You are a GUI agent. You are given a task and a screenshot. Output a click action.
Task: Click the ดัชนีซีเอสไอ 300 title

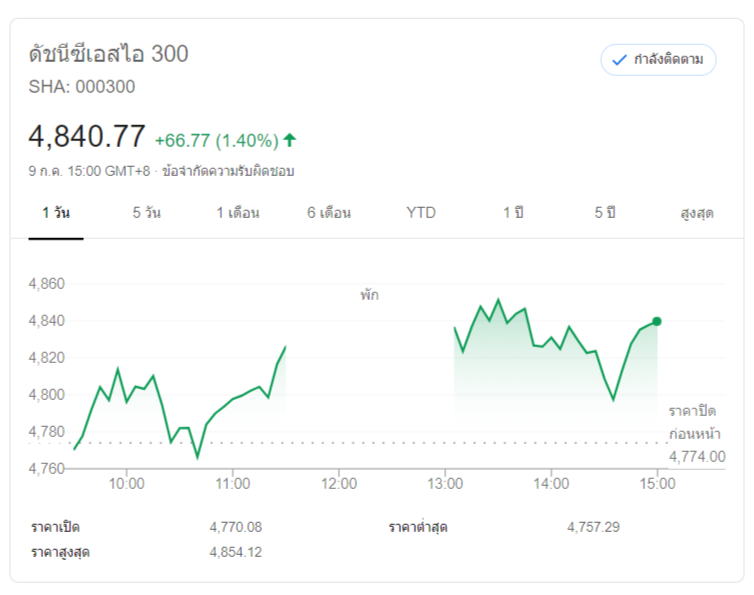pos(109,54)
